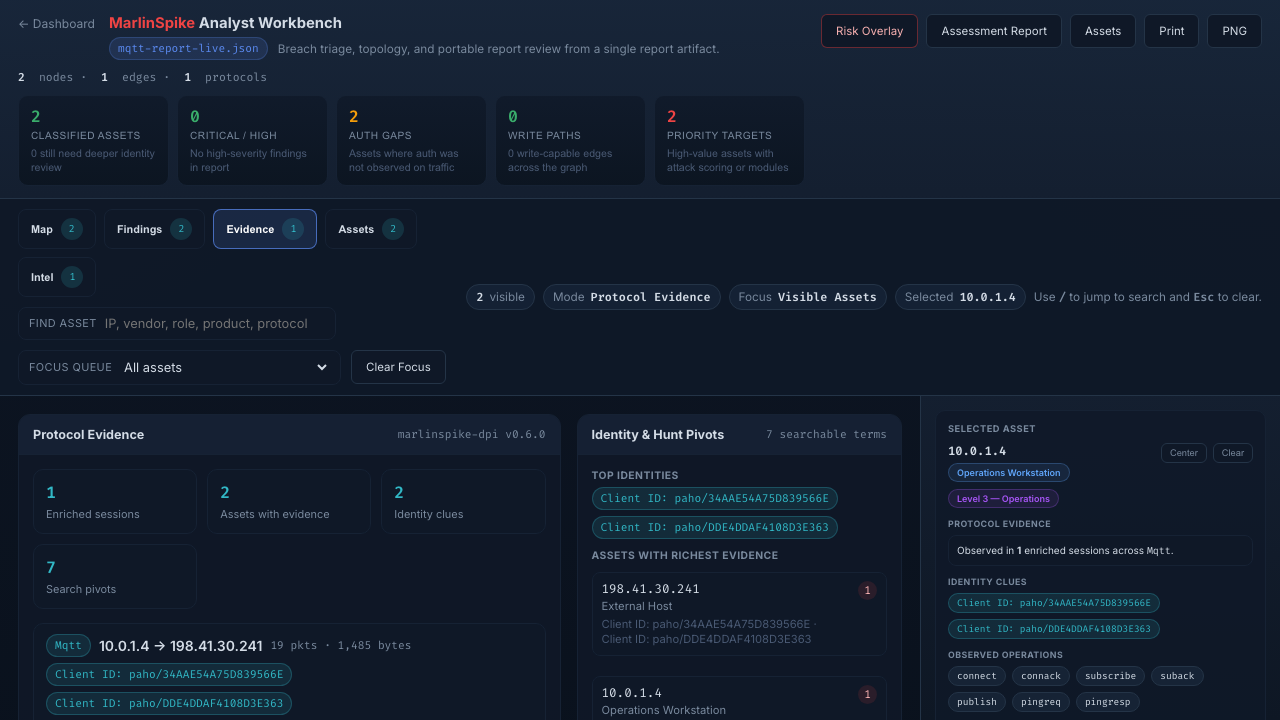1280x720 pixels.
Task: Center the view on asset 10.0.1.4
Action: coord(1183,452)
